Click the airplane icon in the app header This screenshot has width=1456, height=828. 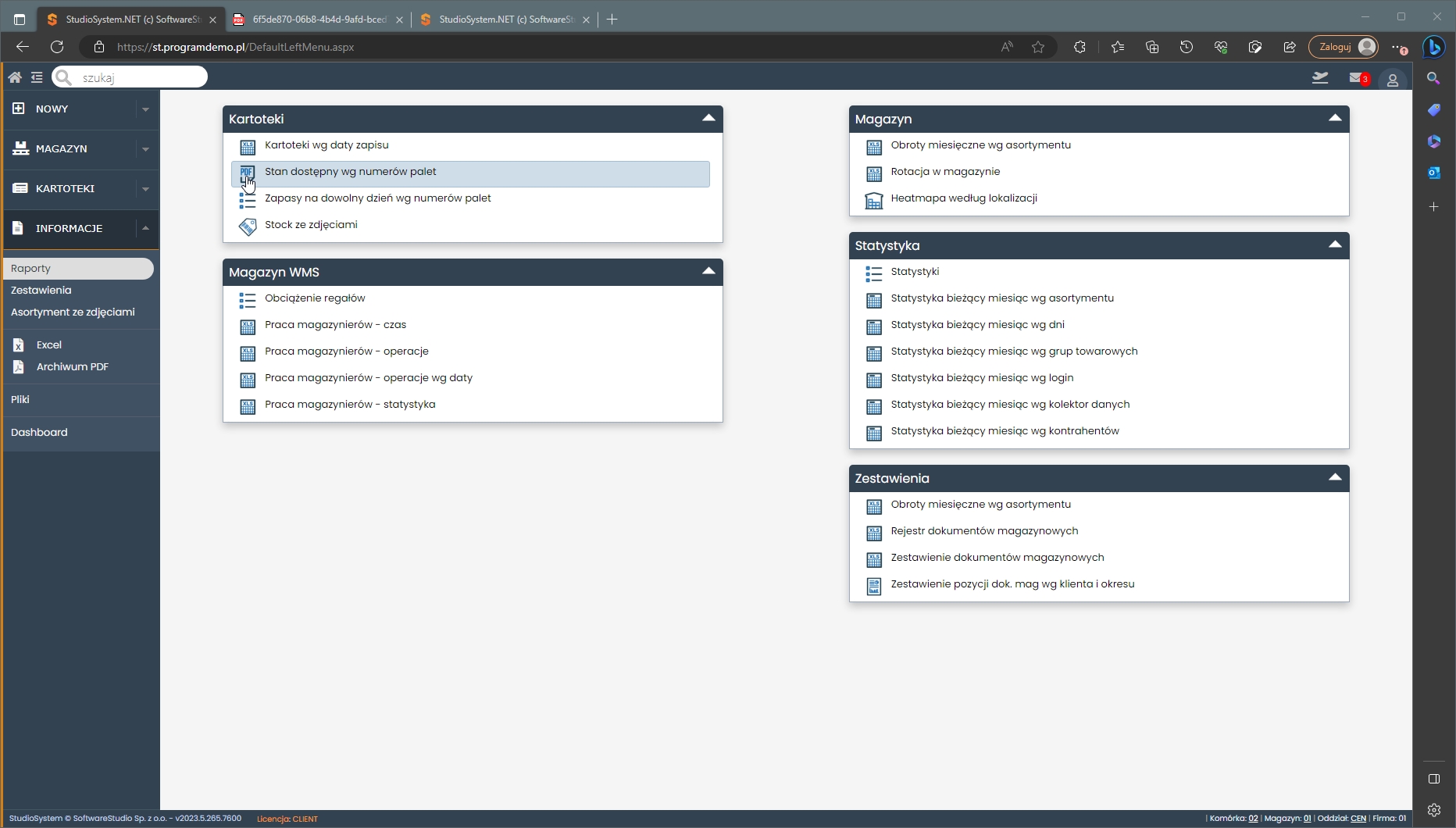[x=1320, y=78]
